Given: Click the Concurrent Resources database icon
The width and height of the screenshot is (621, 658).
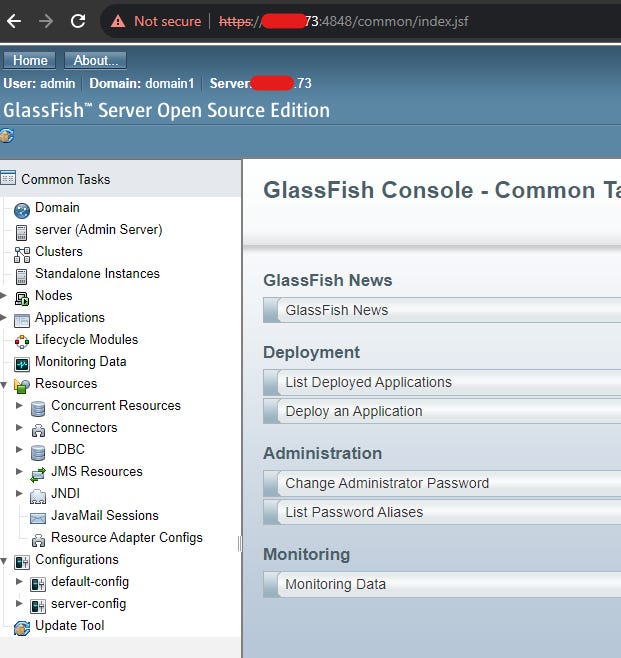Looking at the screenshot, I should click(38, 409).
